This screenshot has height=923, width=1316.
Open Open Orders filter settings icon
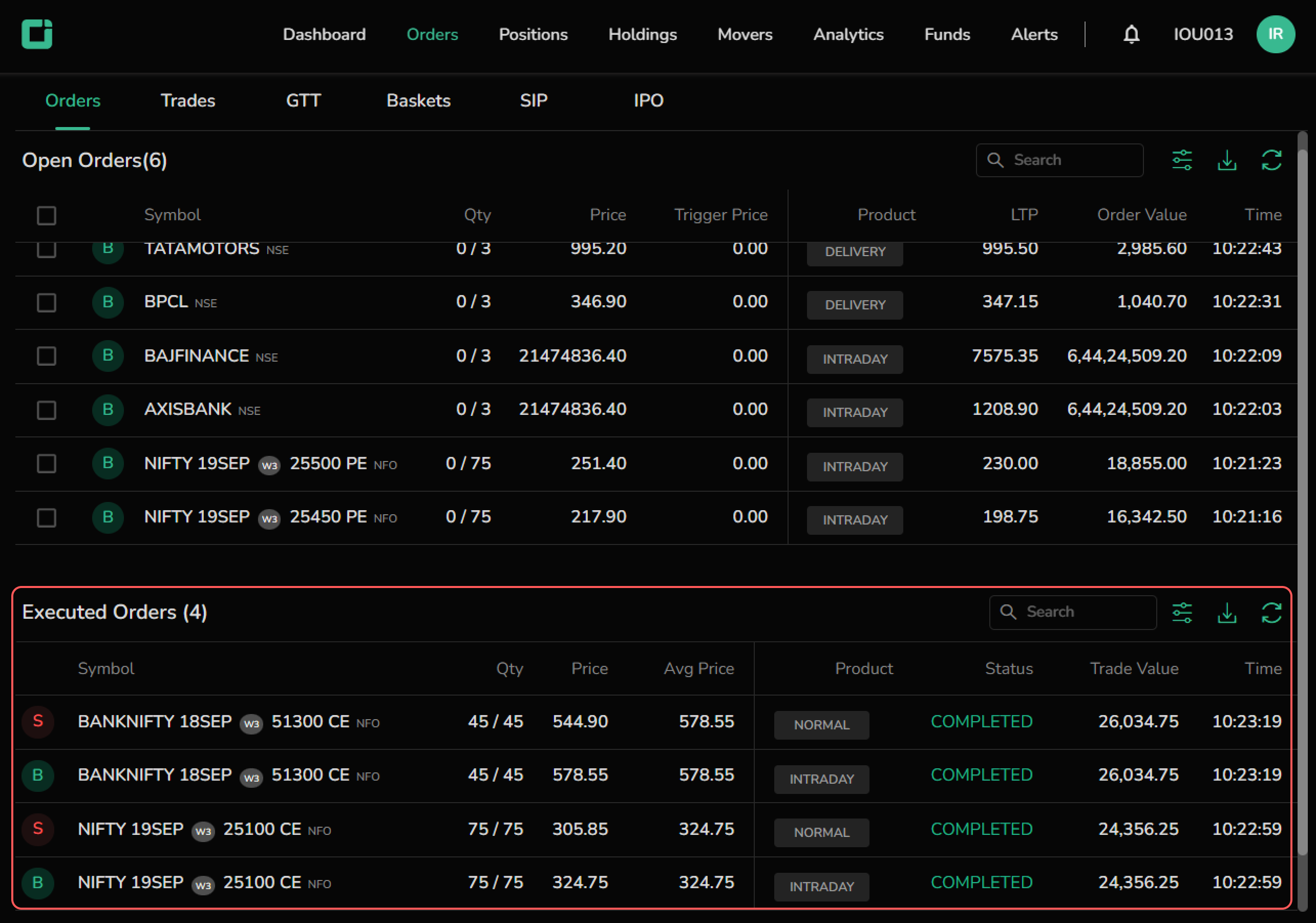point(1182,160)
